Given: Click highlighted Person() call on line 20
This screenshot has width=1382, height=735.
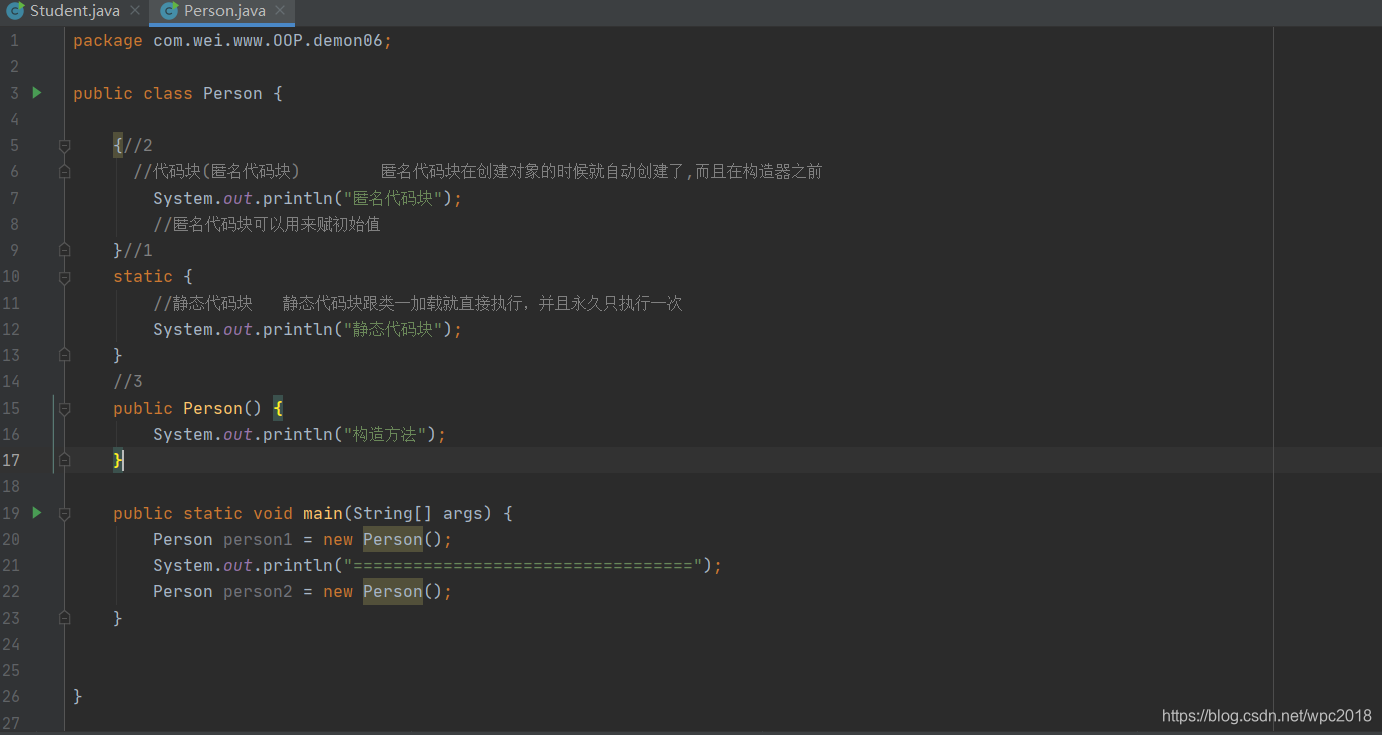Looking at the screenshot, I should (393, 539).
